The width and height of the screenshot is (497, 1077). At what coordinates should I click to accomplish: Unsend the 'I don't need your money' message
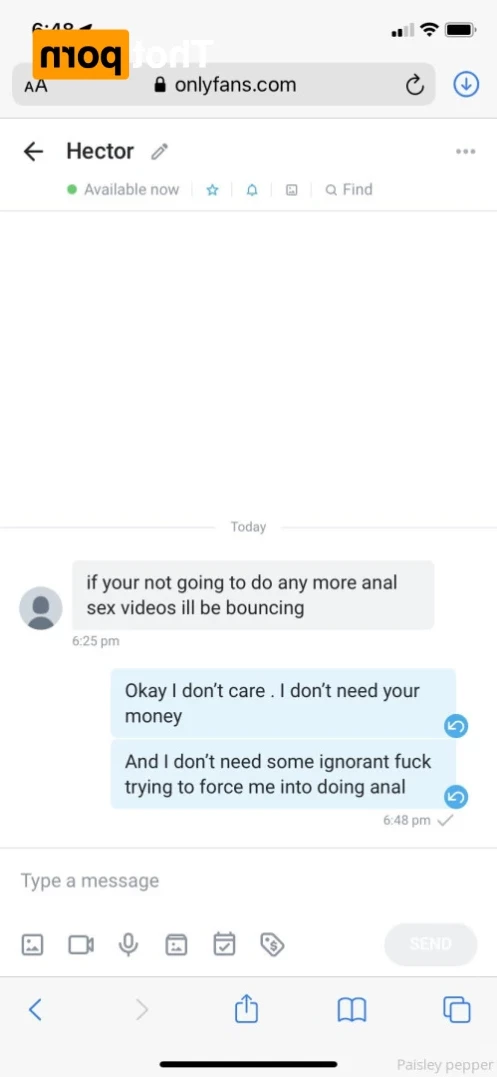[x=456, y=725]
